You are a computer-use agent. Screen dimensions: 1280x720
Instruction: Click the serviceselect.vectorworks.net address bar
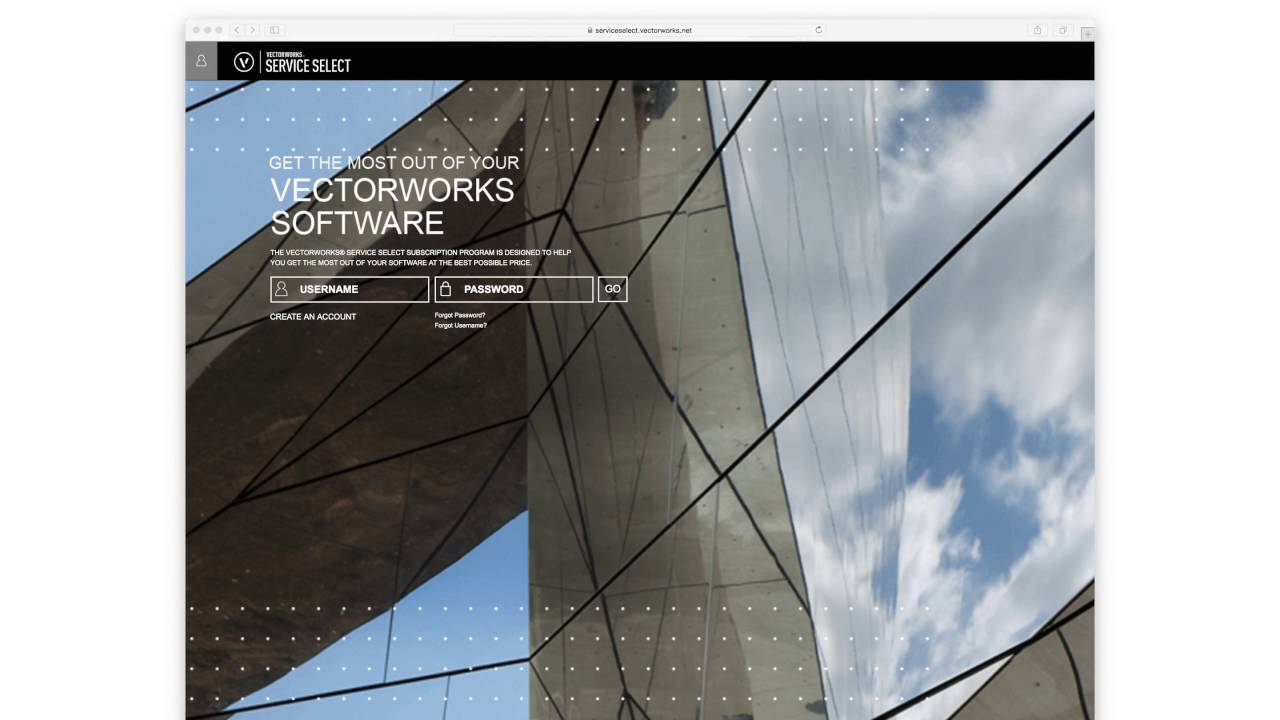point(640,30)
